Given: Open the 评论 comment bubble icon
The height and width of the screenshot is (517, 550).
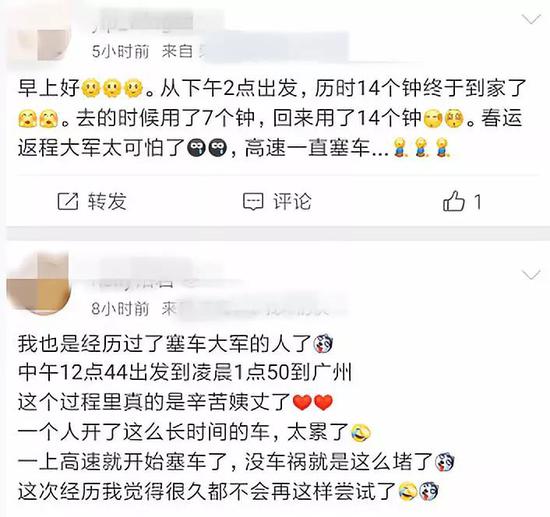Looking at the screenshot, I should pyautogui.click(x=253, y=202).
